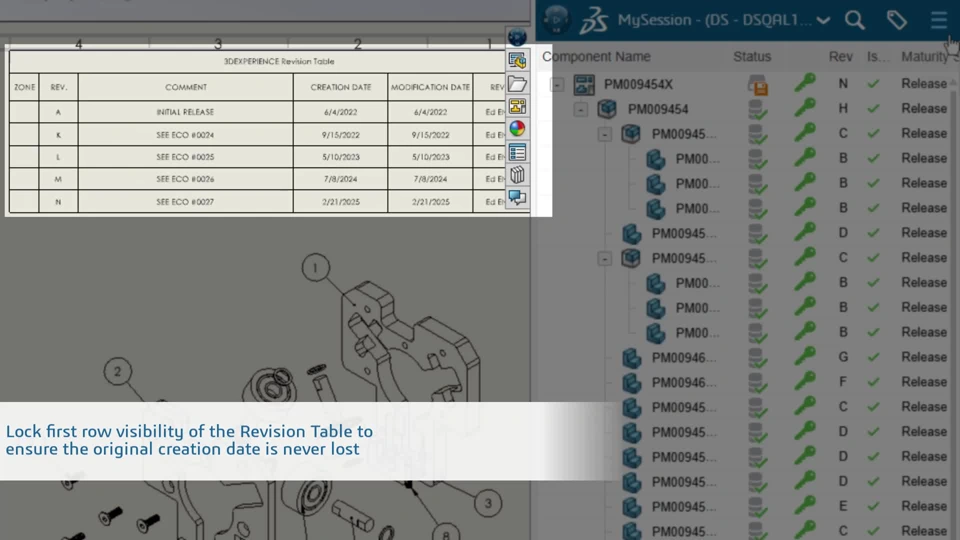The height and width of the screenshot is (540, 960).
Task: Click the 'COMMENT' header cell
Action: coord(186,87)
